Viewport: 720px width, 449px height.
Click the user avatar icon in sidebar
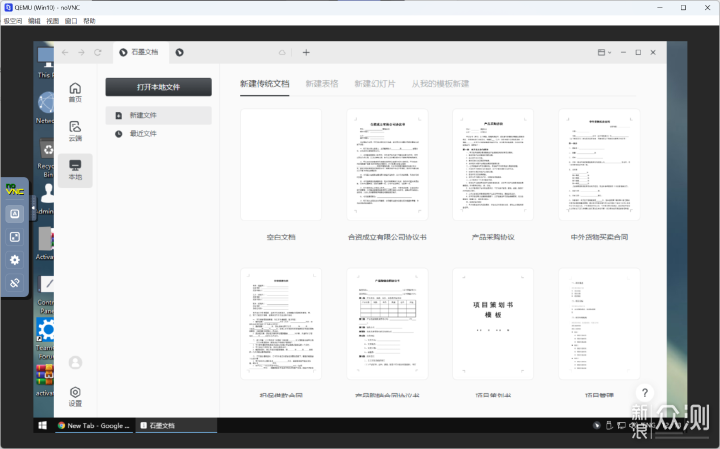tap(75, 362)
